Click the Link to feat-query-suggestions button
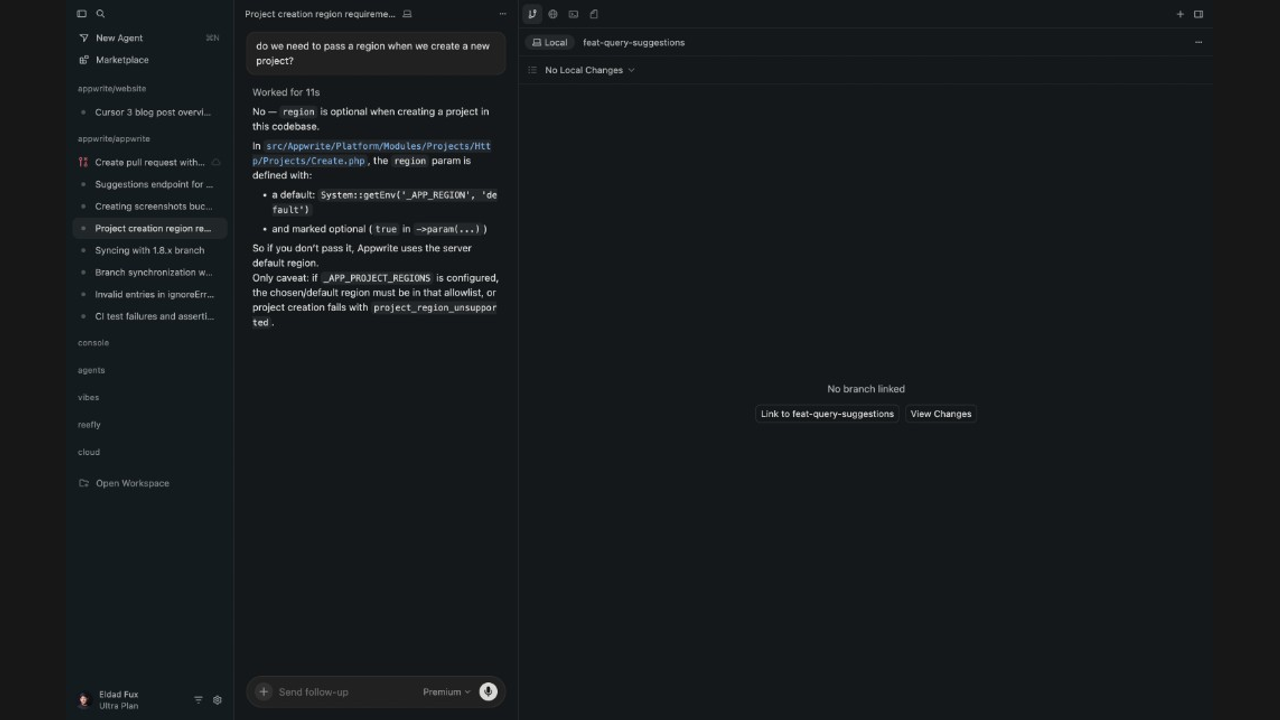This screenshot has width=1280, height=720. pyautogui.click(x=827, y=413)
